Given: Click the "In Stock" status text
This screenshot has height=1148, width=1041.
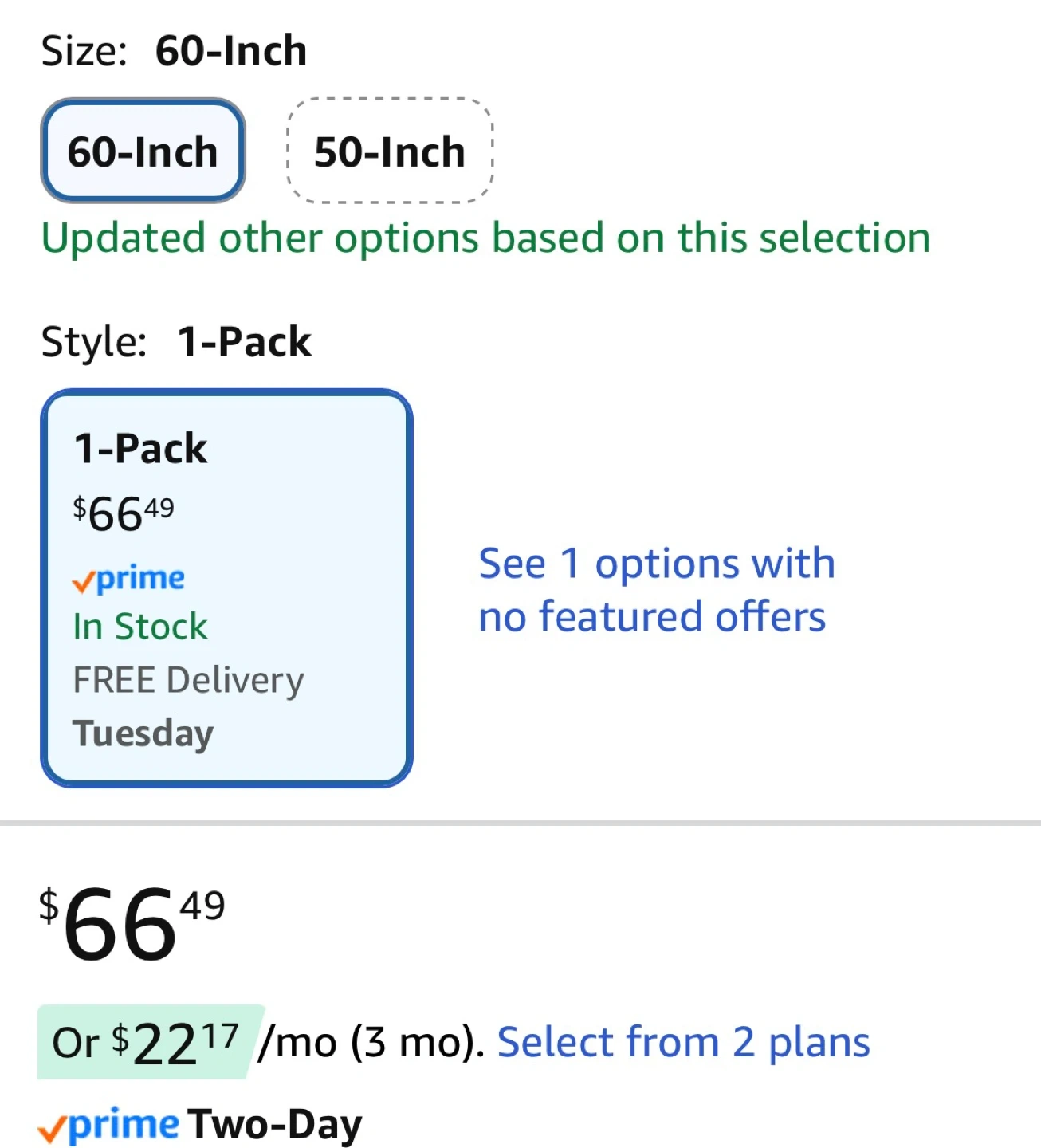Looking at the screenshot, I should (x=140, y=627).
